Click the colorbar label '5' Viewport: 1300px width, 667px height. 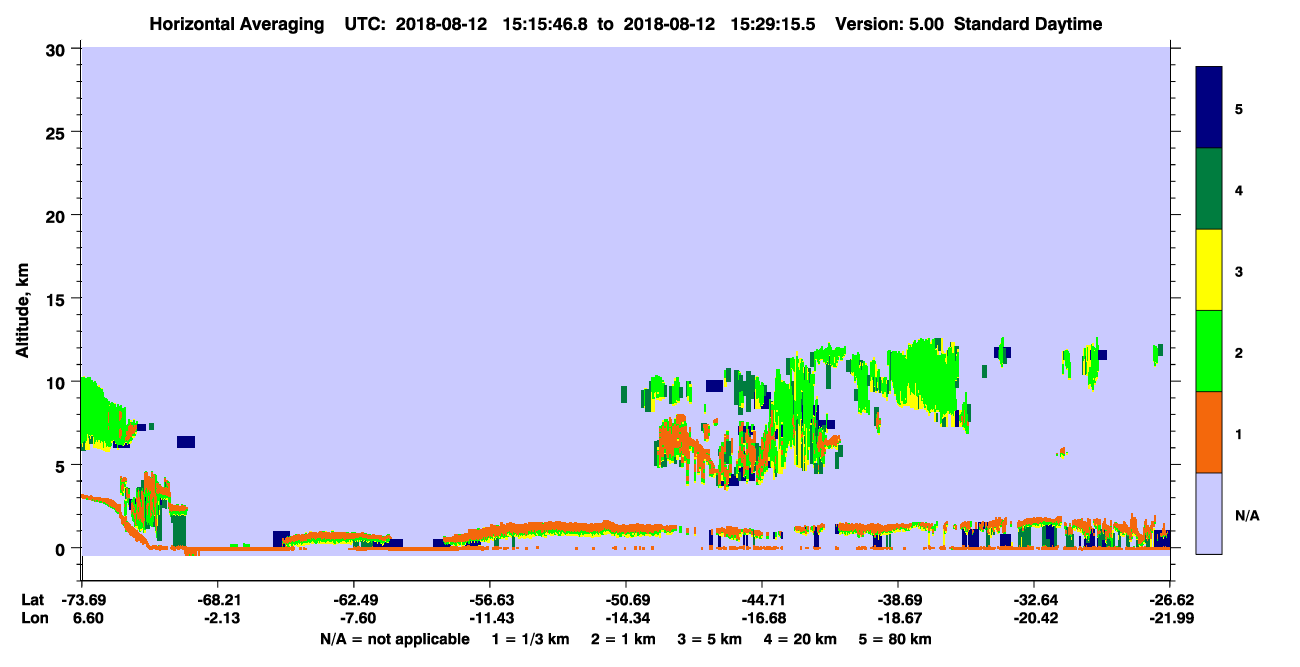[x=1239, y=109]
